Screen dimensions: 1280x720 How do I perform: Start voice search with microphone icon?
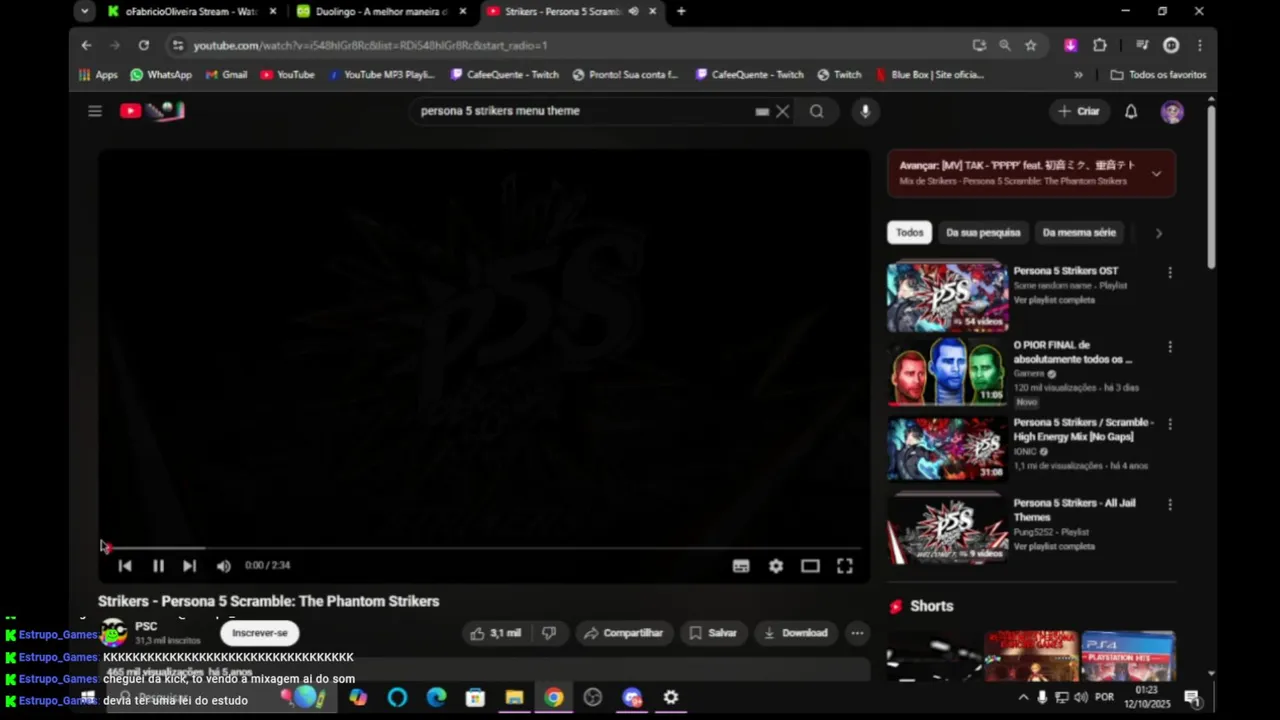pyautogui.click(x=865, y=111)
